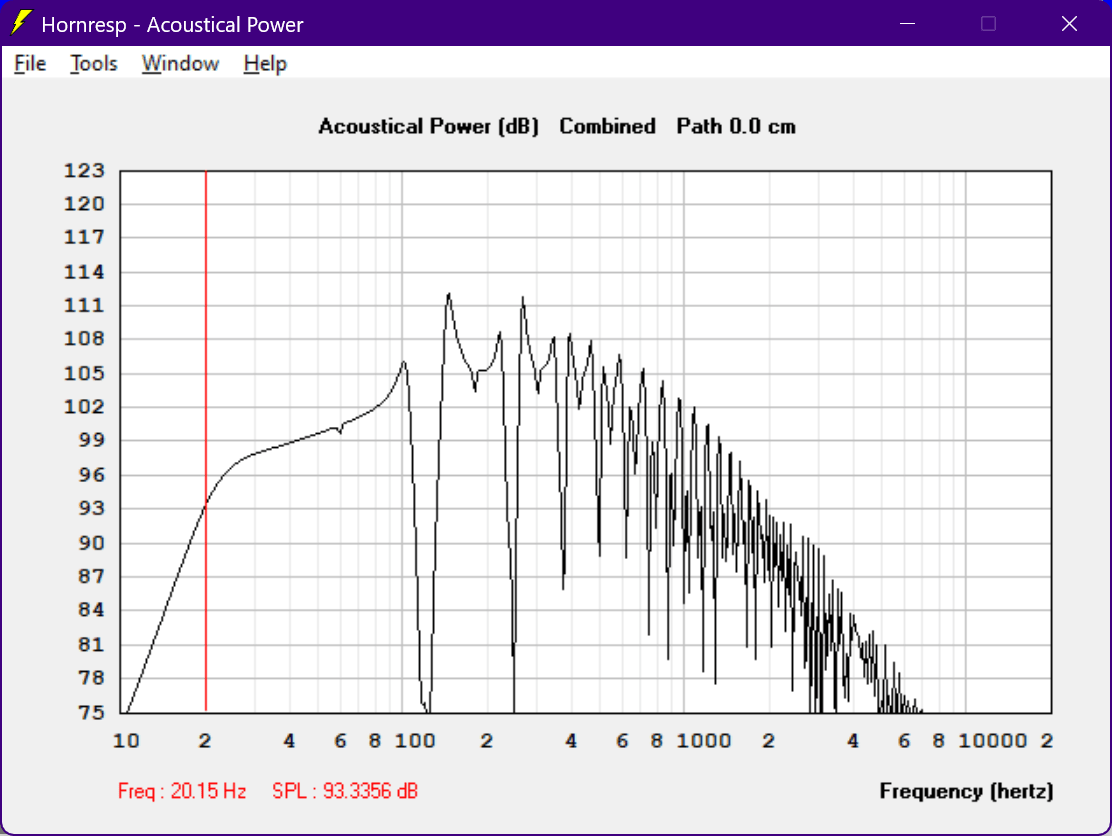1112x836 pixels.
Task: Open the Tools menu
Action: point(94,64)
